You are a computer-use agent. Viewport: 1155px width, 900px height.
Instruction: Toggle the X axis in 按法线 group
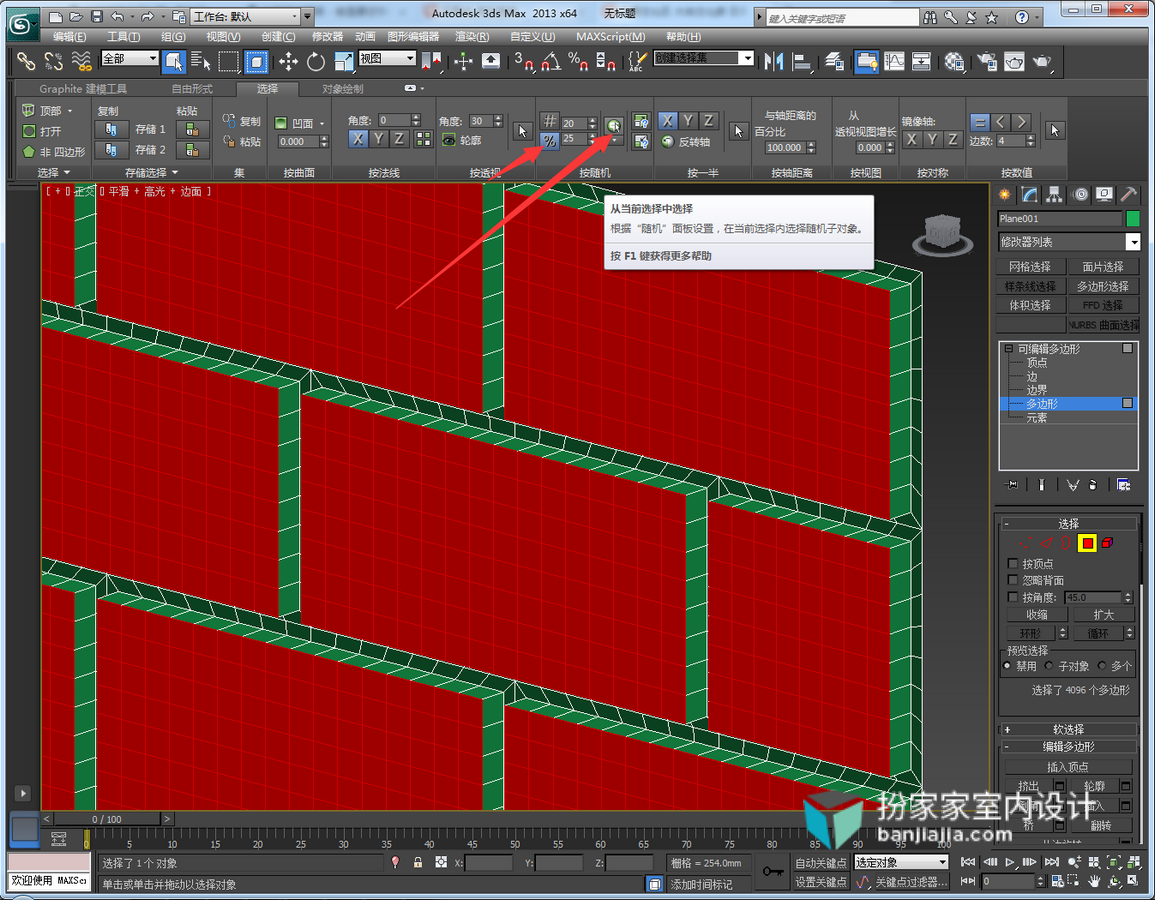click(357, 138)
